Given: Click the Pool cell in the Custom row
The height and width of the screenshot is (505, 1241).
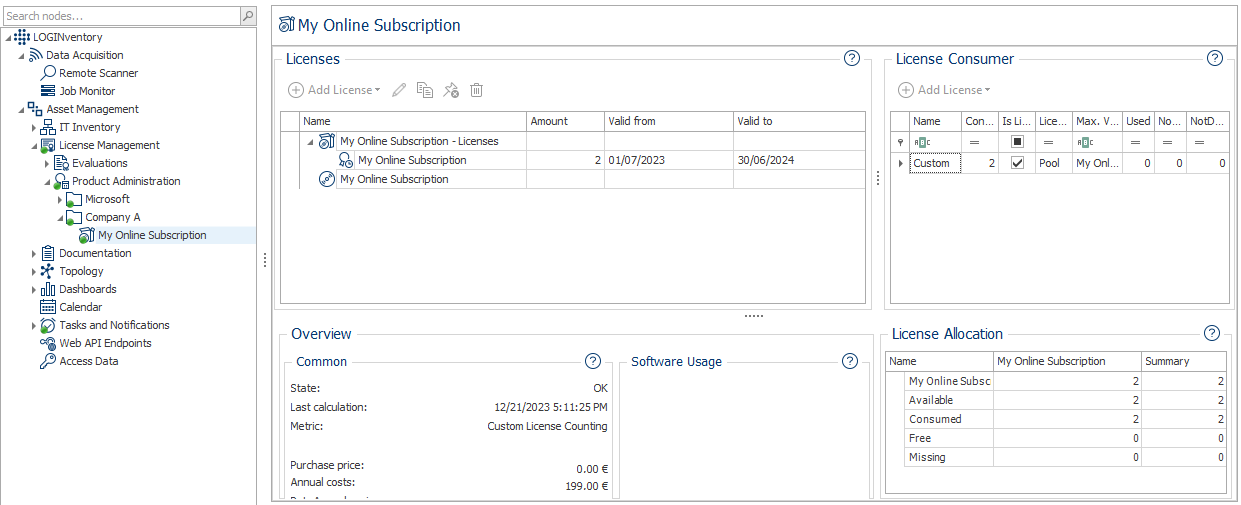Looking at the screenshot, I should point(1054,163).
